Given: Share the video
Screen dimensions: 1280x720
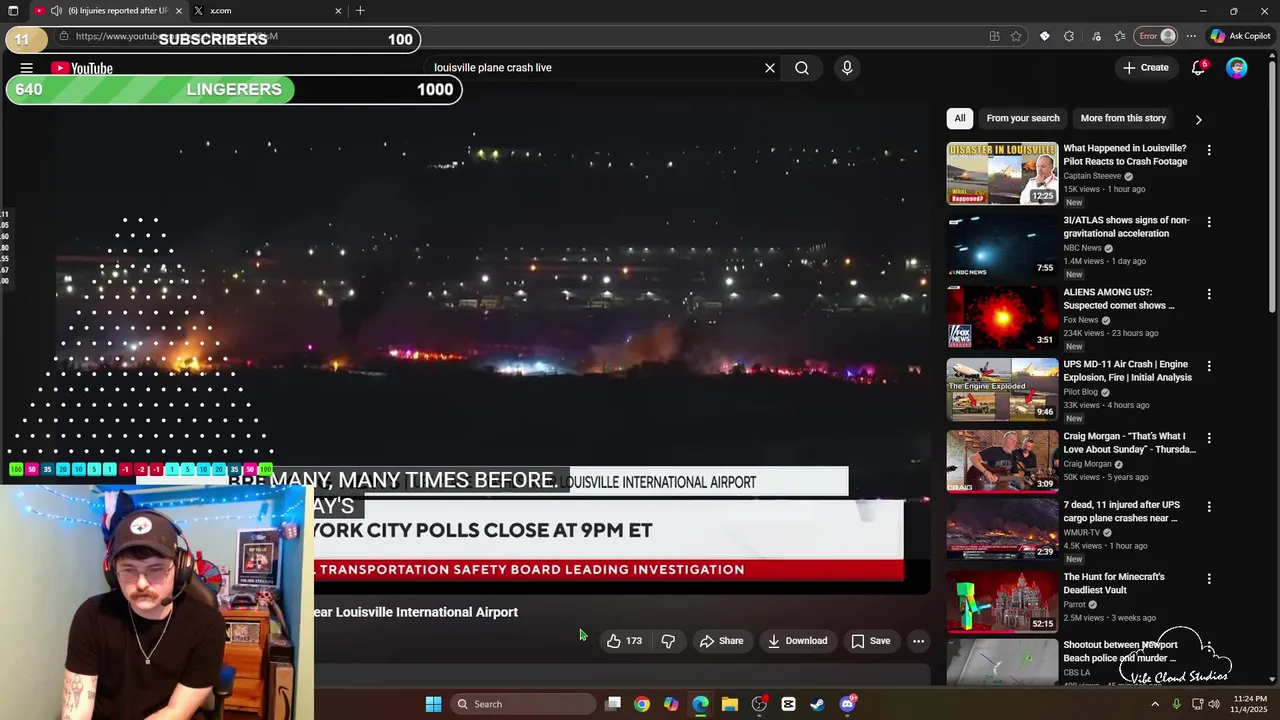Looking at the screenshot, I should tap(721, 641).
